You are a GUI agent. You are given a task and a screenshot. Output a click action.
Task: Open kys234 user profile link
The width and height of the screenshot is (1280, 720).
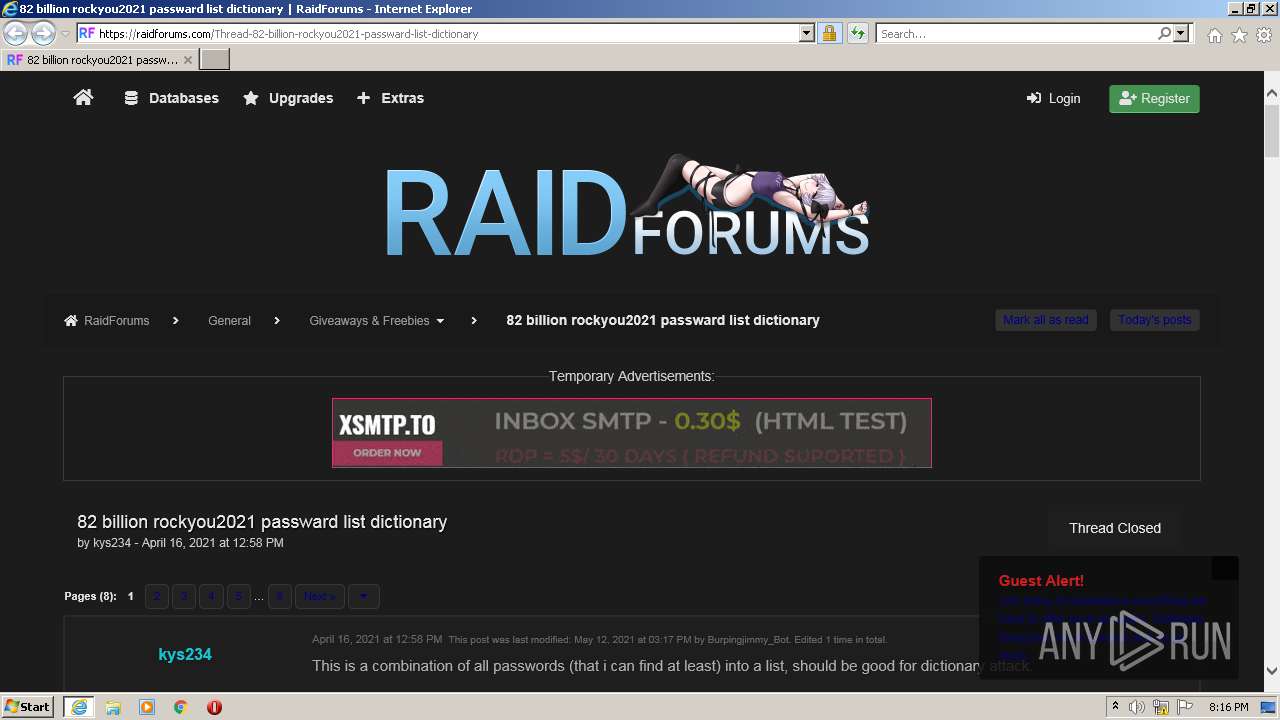[185, 654]
